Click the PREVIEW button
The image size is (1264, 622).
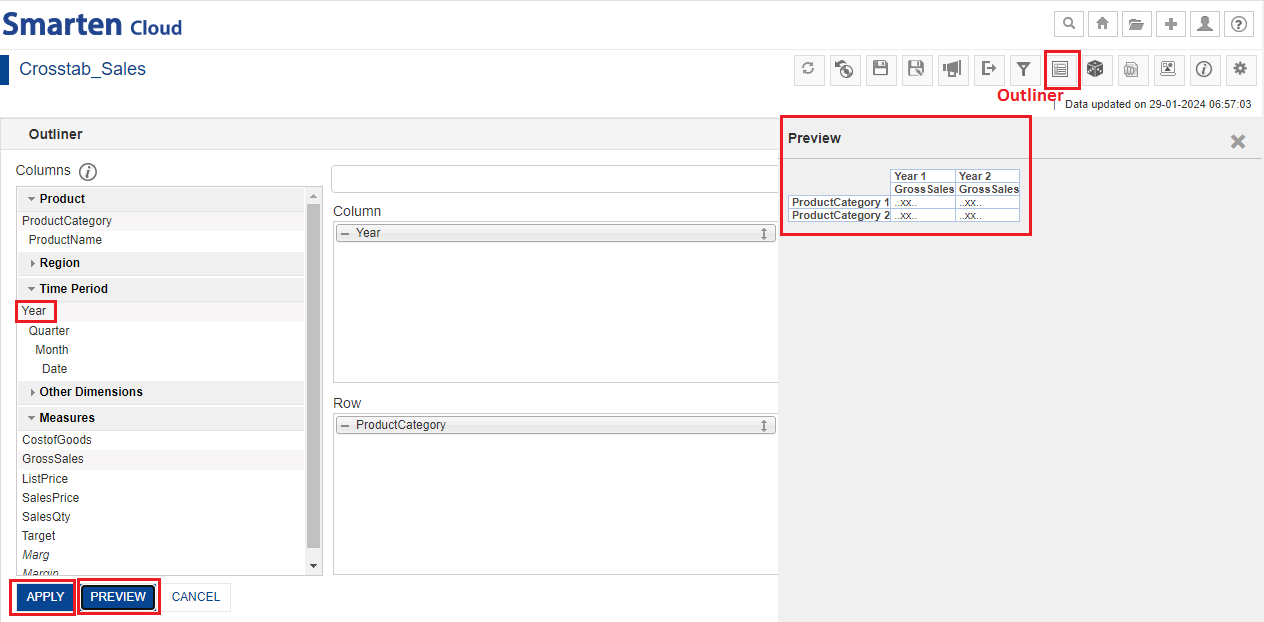pyautogui.click(x=118, y=597)
